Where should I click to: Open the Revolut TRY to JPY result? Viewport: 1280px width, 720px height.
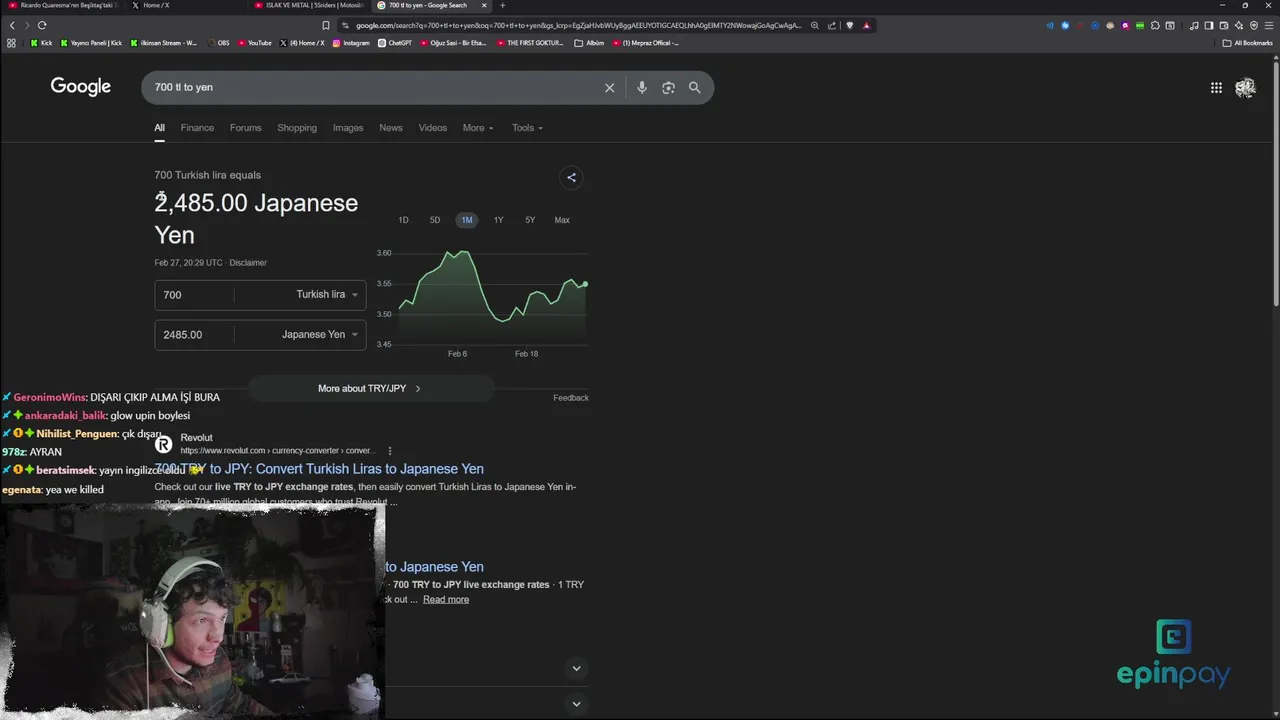(x=319, y=469)
